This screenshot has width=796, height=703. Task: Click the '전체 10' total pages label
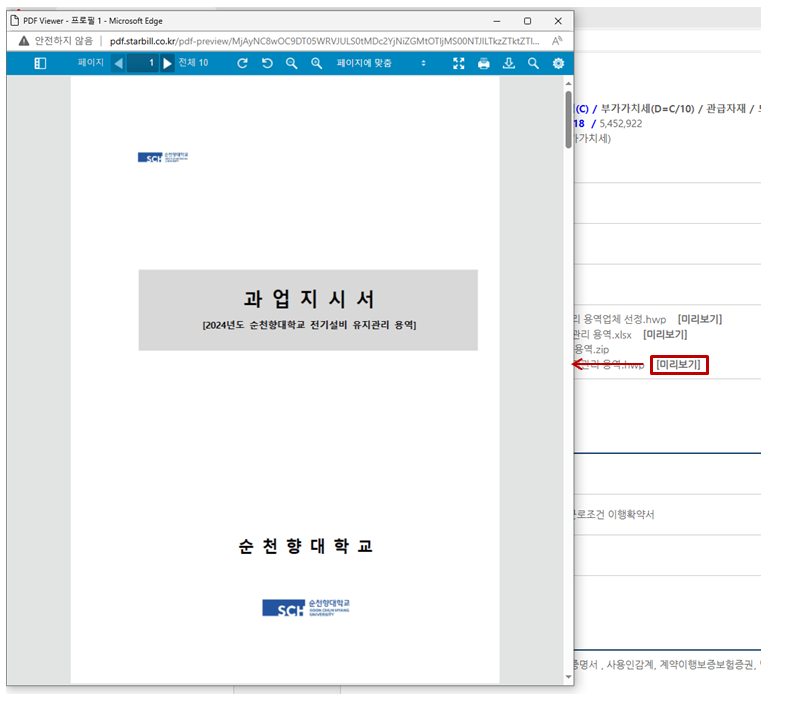[x=193, y=63]
